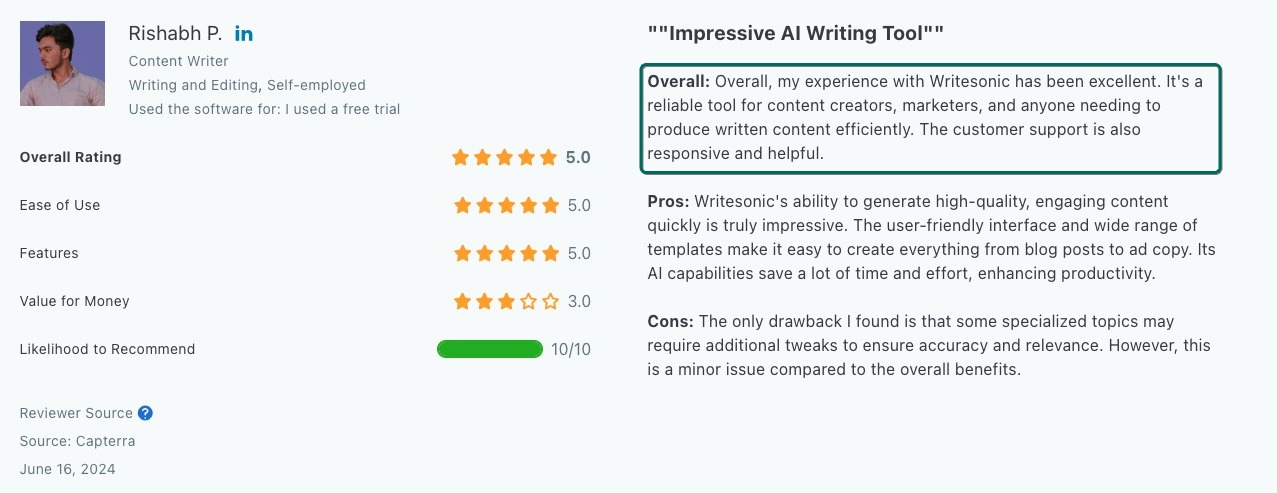This screenshot has width=1277, height=493.
Task: Click the Pros paragraph text
Action: click(930, 238)
